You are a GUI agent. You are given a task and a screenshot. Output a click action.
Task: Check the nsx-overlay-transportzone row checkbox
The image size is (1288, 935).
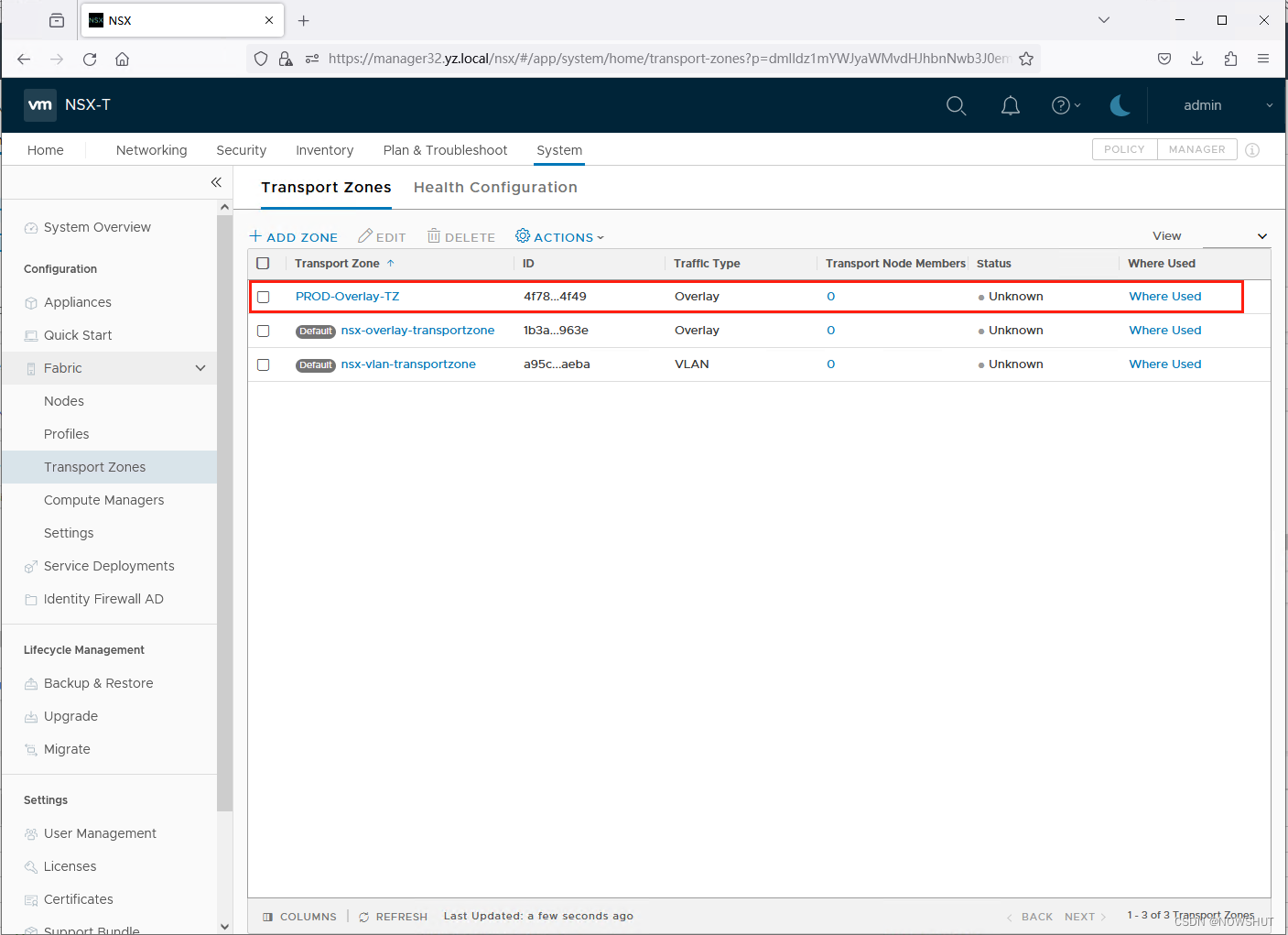tap(264, 331)
